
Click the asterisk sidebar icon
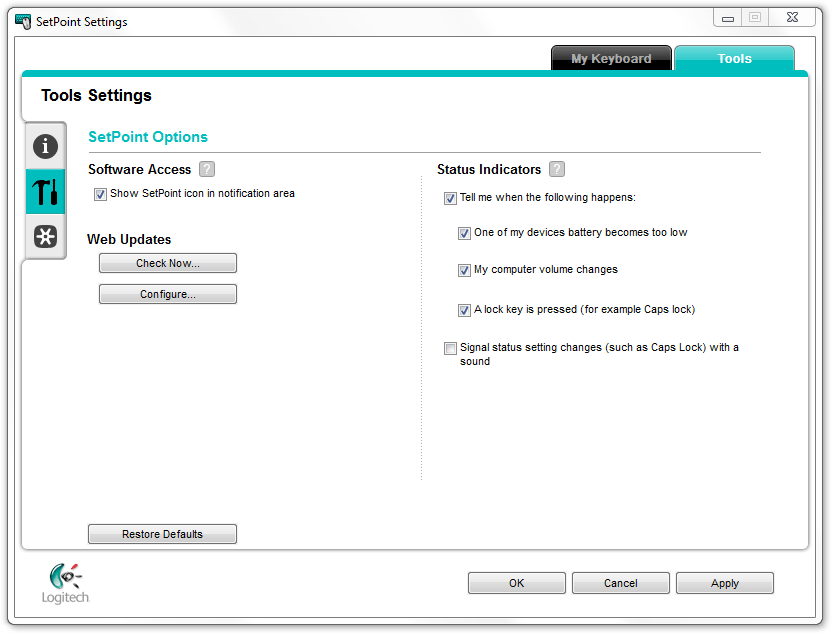point(45,236)
